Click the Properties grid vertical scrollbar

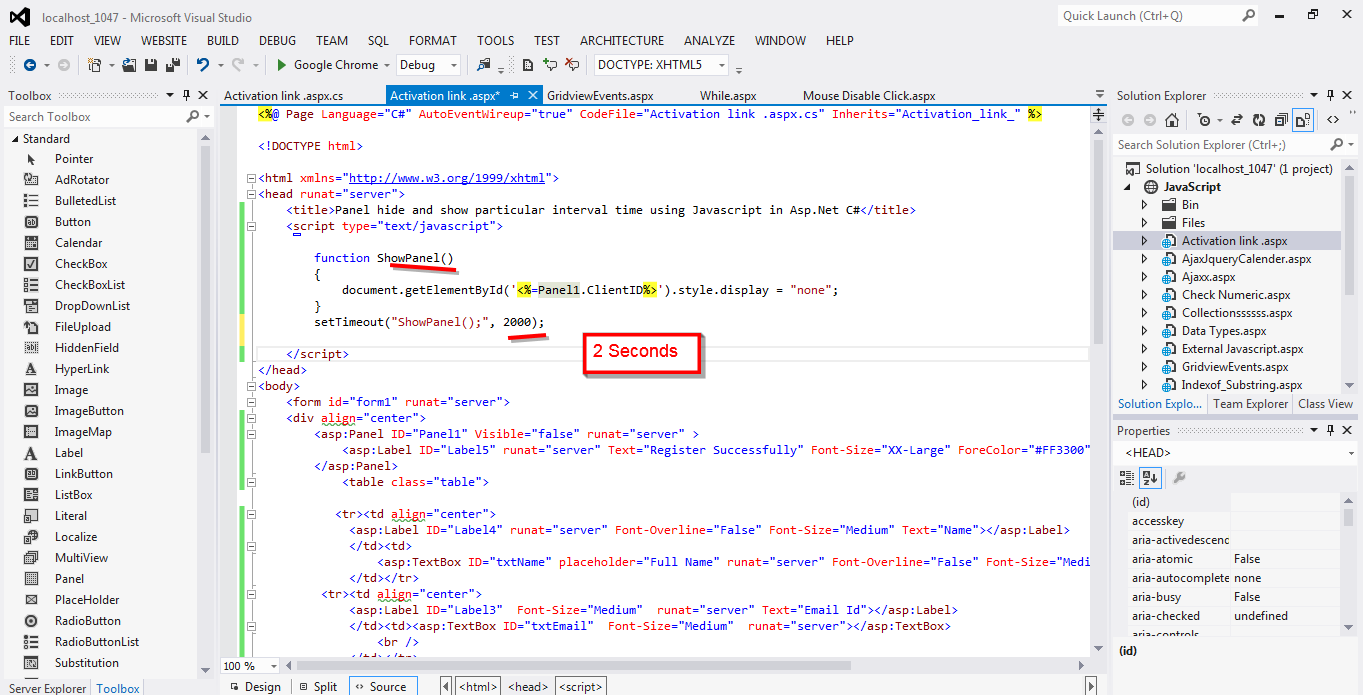(x=1349, y=516)
